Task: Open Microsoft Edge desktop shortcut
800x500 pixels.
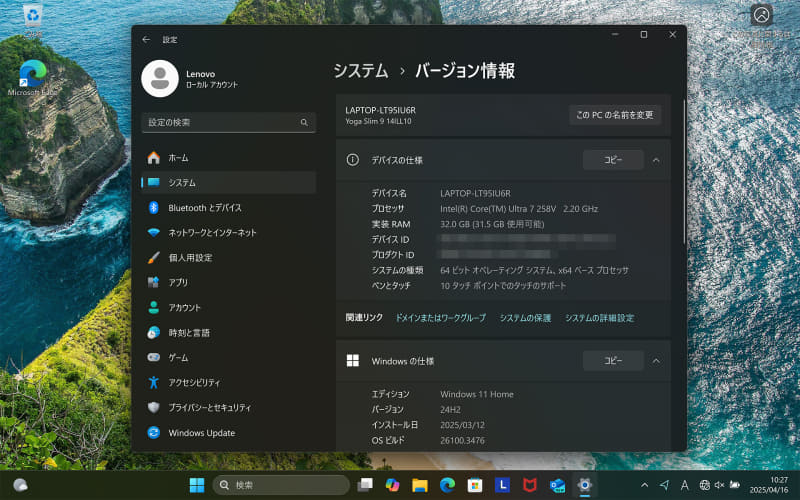Action: 33,78
